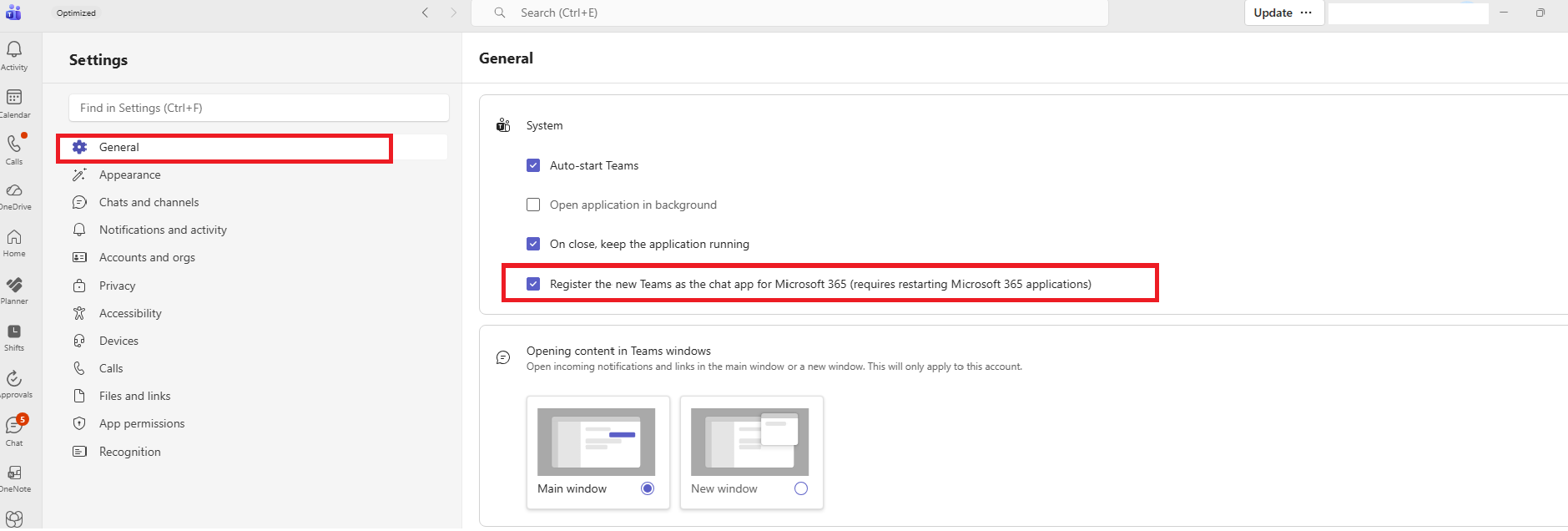Click the Teams logo icon
Viewport: 1568px width, 531px height.
(13, 13)
